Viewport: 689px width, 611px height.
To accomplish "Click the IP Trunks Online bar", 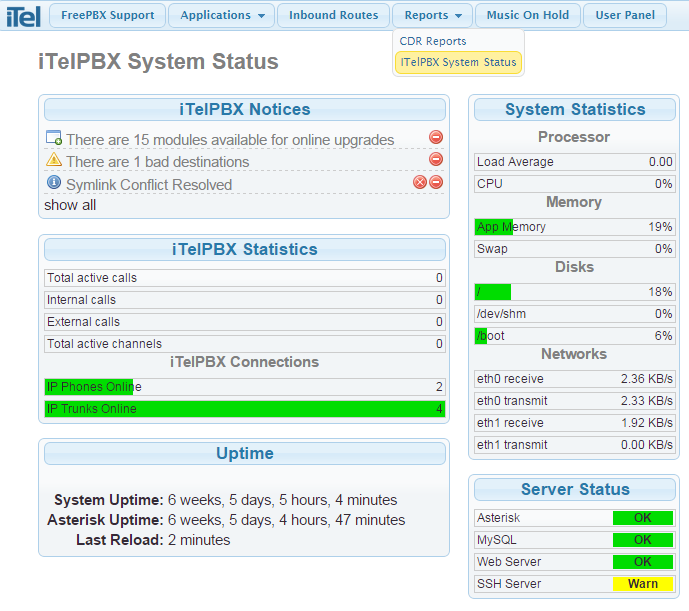I will point(245,409).
